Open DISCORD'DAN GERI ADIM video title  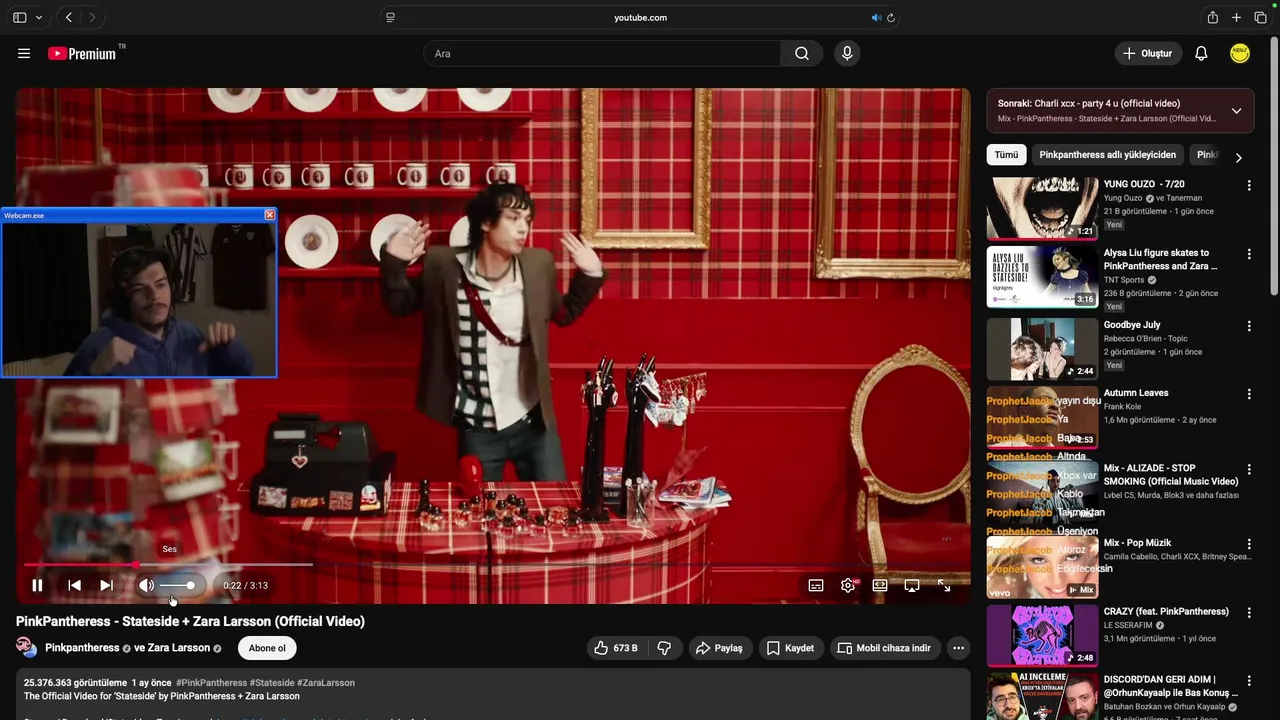[1170, 686]
